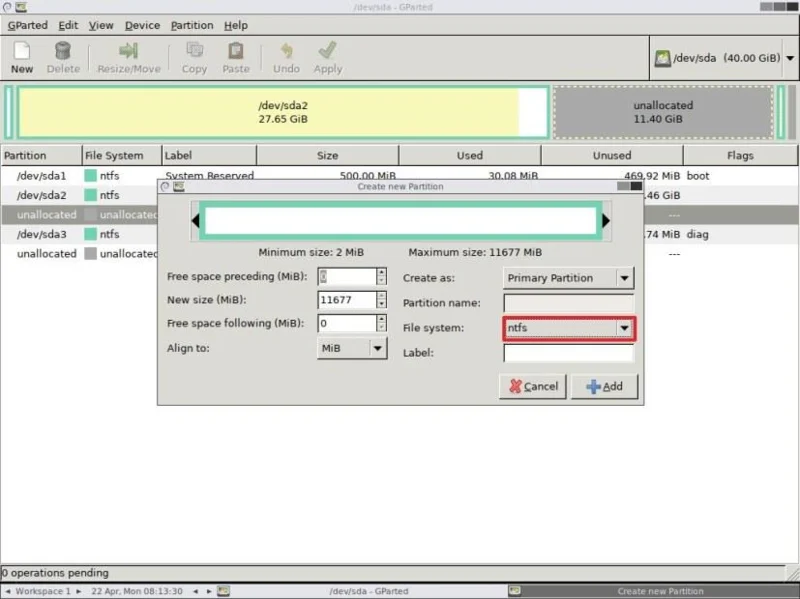Viewport: 800px width, 599px height.
Task: Click the Label text field
Action: tap(568, 353)
